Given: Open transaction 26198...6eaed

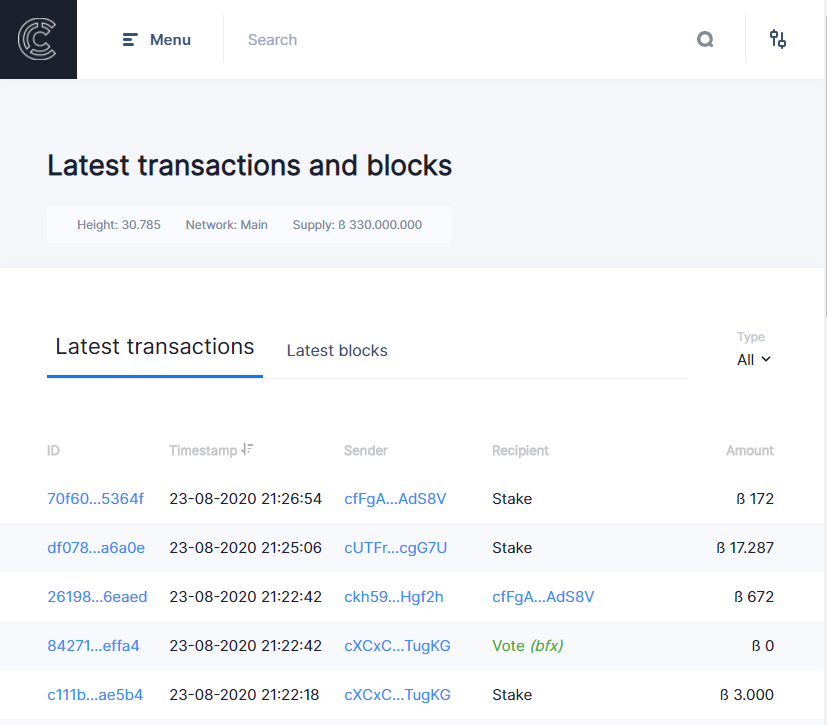Looking at the screenshot, I should tap(97, 597).
